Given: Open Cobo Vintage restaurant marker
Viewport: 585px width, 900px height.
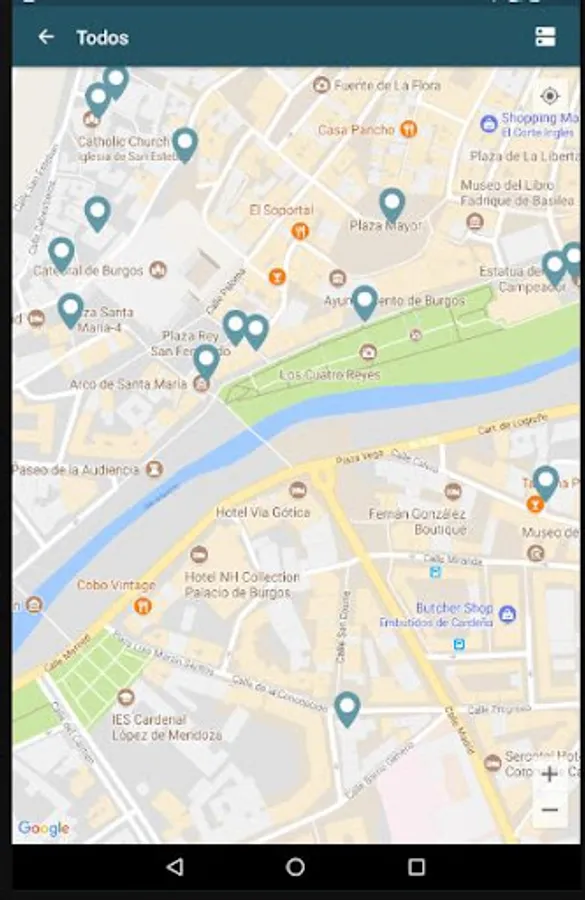Looking at the screenshot, I should pos(142,606).
